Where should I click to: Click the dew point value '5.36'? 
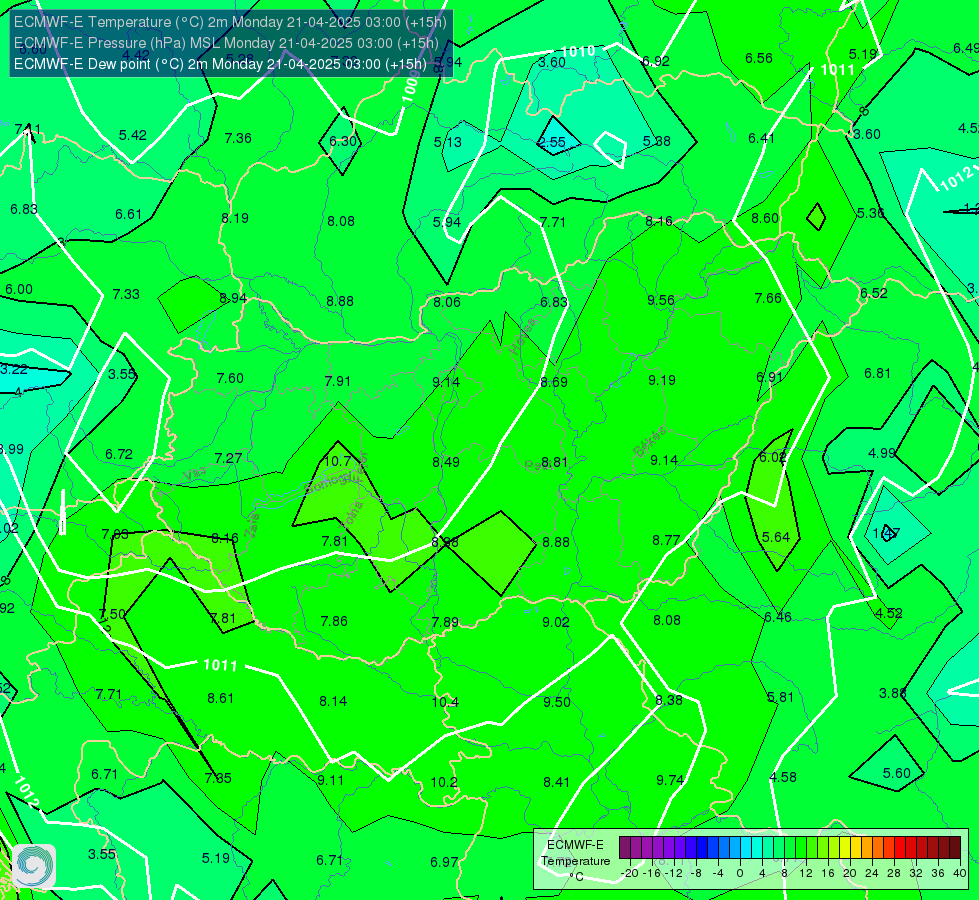coord(870,213)
